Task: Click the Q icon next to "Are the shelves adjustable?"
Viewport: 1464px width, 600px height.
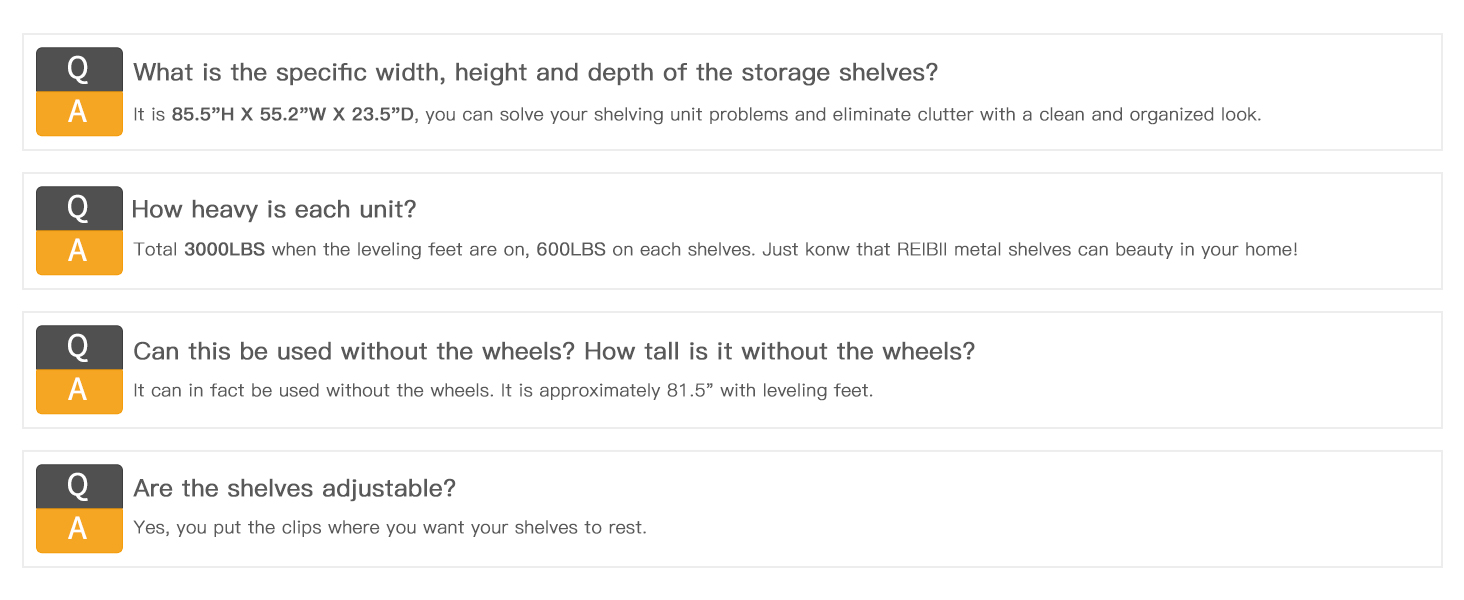Action: click(79, 486)
